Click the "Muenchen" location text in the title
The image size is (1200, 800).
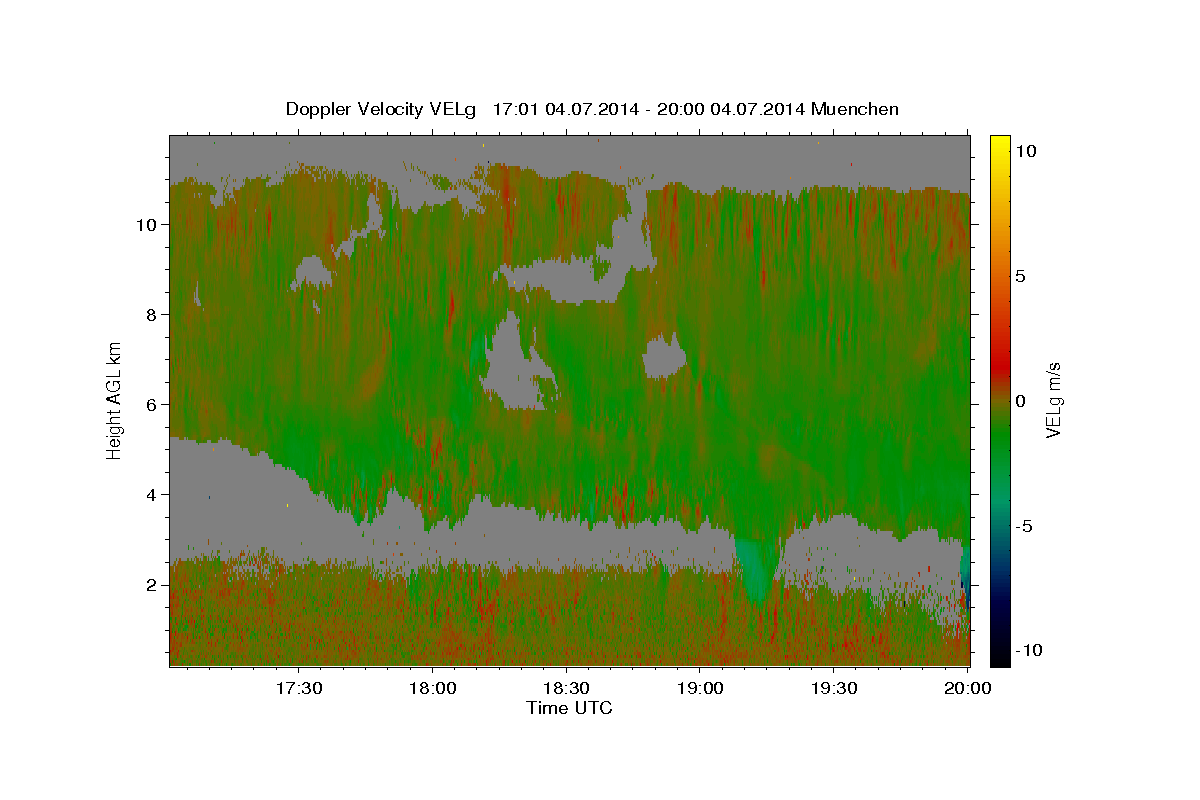[x=855, y=109]
